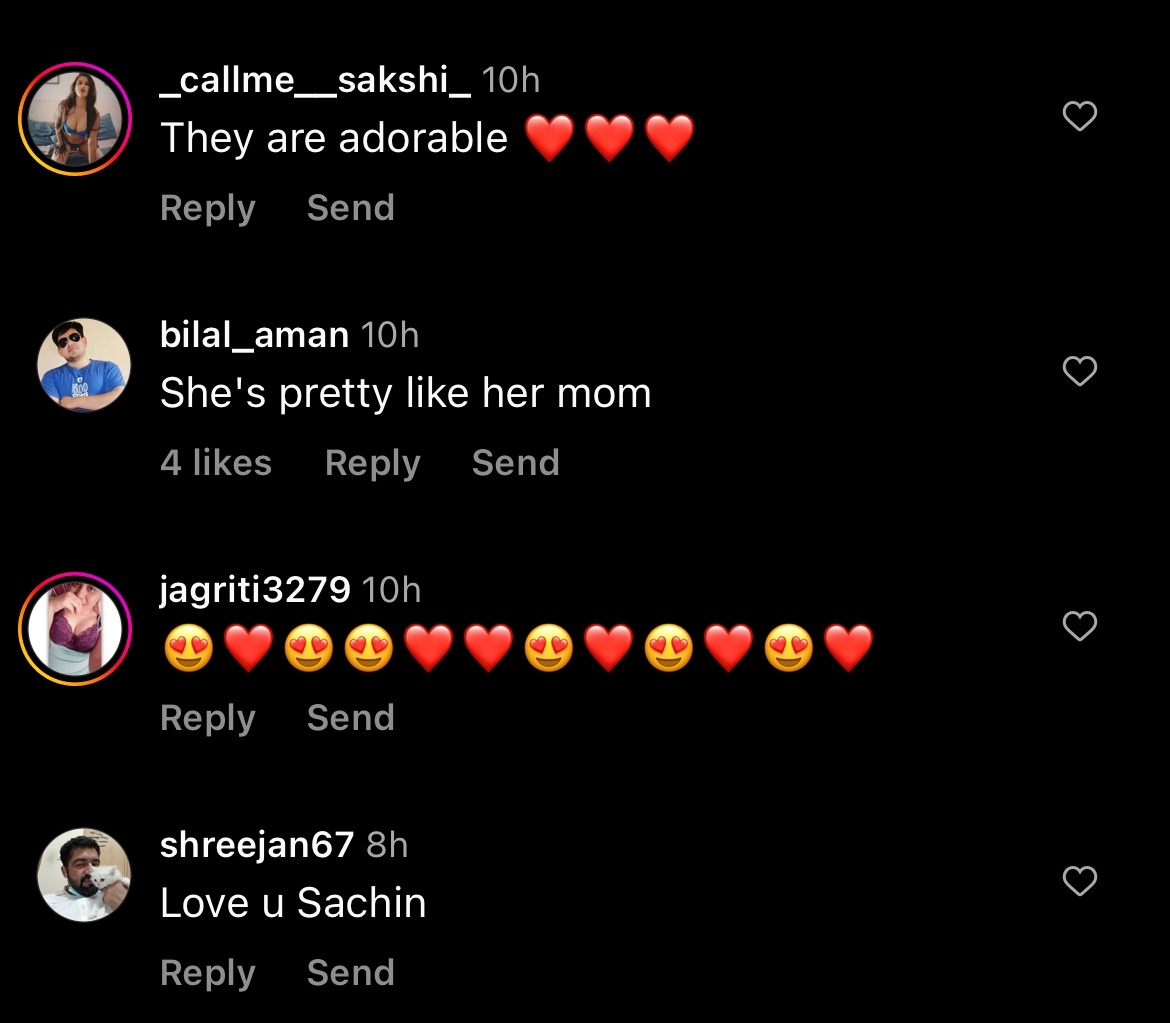Send shreejan67's comment via Send
1170x1023 pixels.
[x=350, y=973]
